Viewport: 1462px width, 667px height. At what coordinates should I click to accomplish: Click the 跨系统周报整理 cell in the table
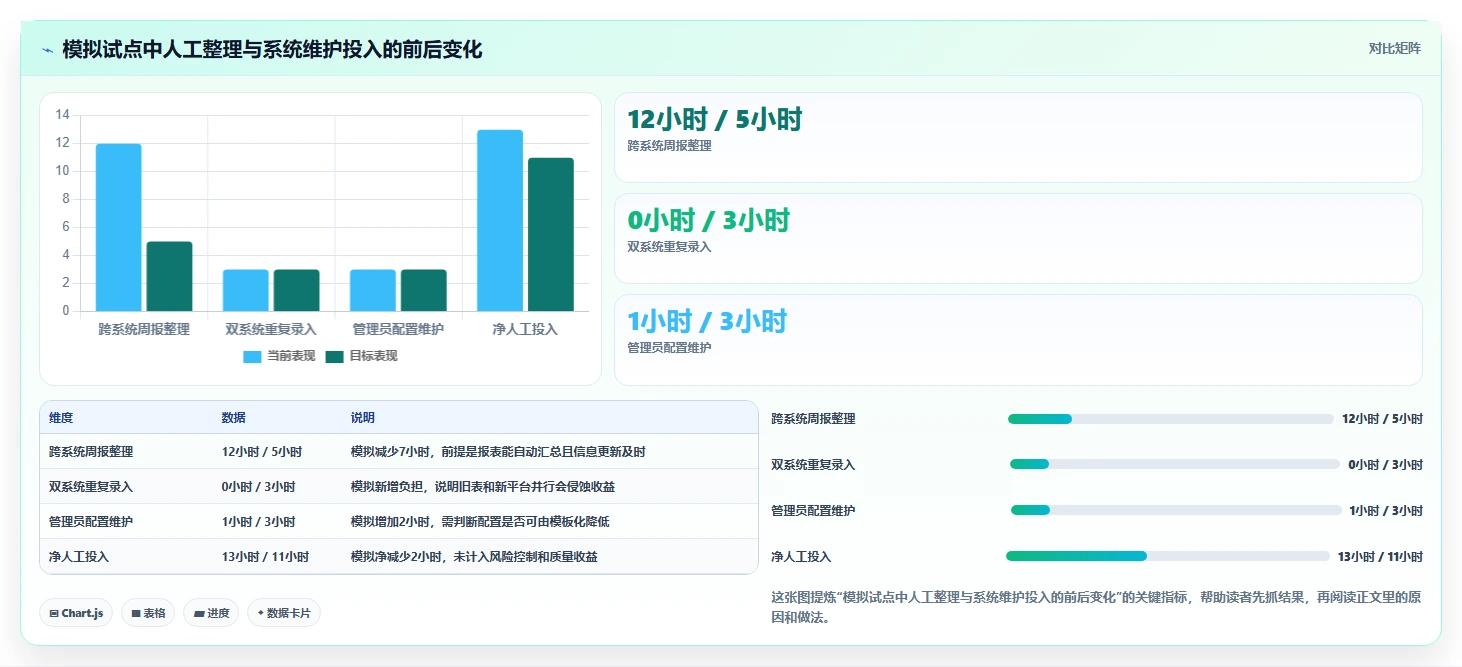tap(91, 452)
